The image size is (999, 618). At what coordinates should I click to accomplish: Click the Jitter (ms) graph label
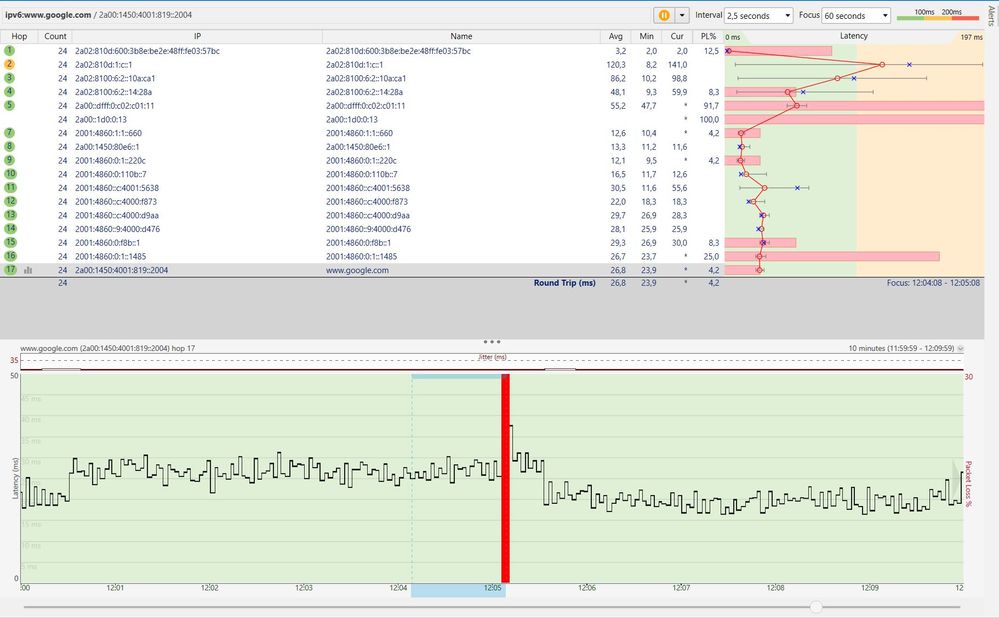pyautogui.click(x=492, y=357)
